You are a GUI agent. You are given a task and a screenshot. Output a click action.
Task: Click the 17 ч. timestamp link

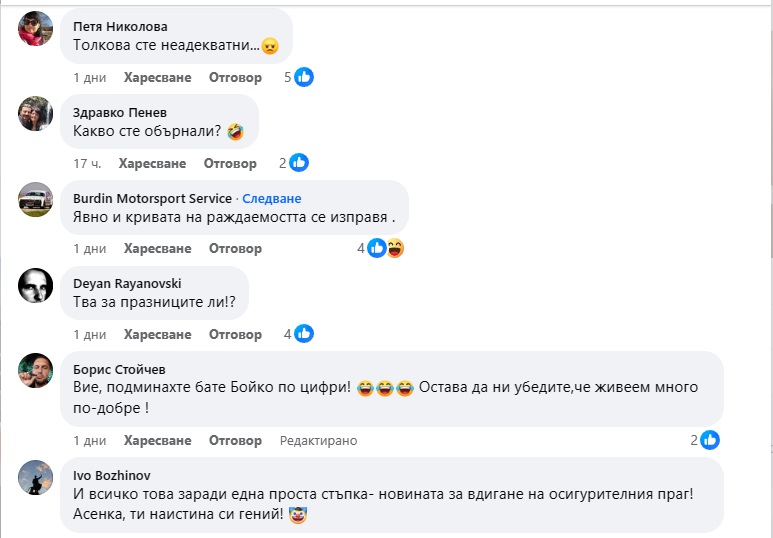tap(89, 163)
